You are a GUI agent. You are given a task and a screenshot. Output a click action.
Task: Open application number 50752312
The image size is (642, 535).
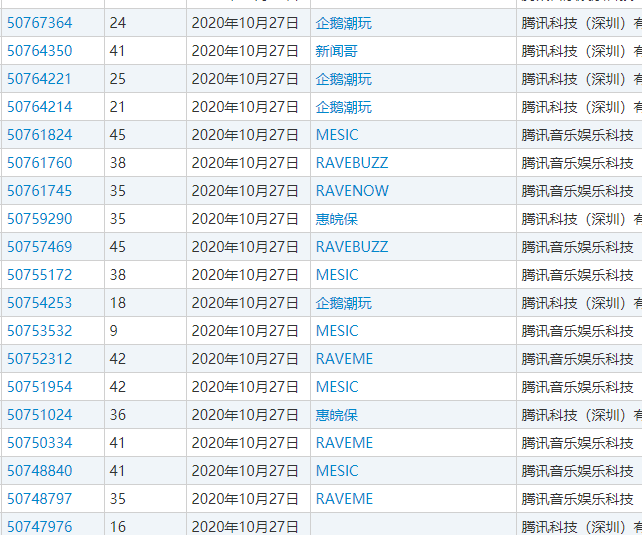click(40, 359)
